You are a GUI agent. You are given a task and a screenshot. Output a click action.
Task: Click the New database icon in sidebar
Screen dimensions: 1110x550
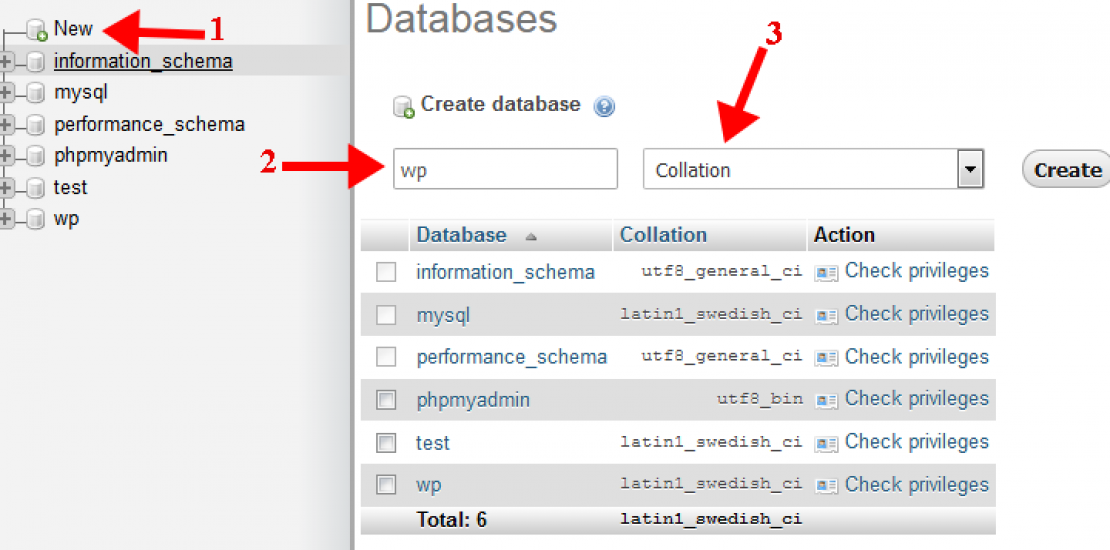click(38, 30)
